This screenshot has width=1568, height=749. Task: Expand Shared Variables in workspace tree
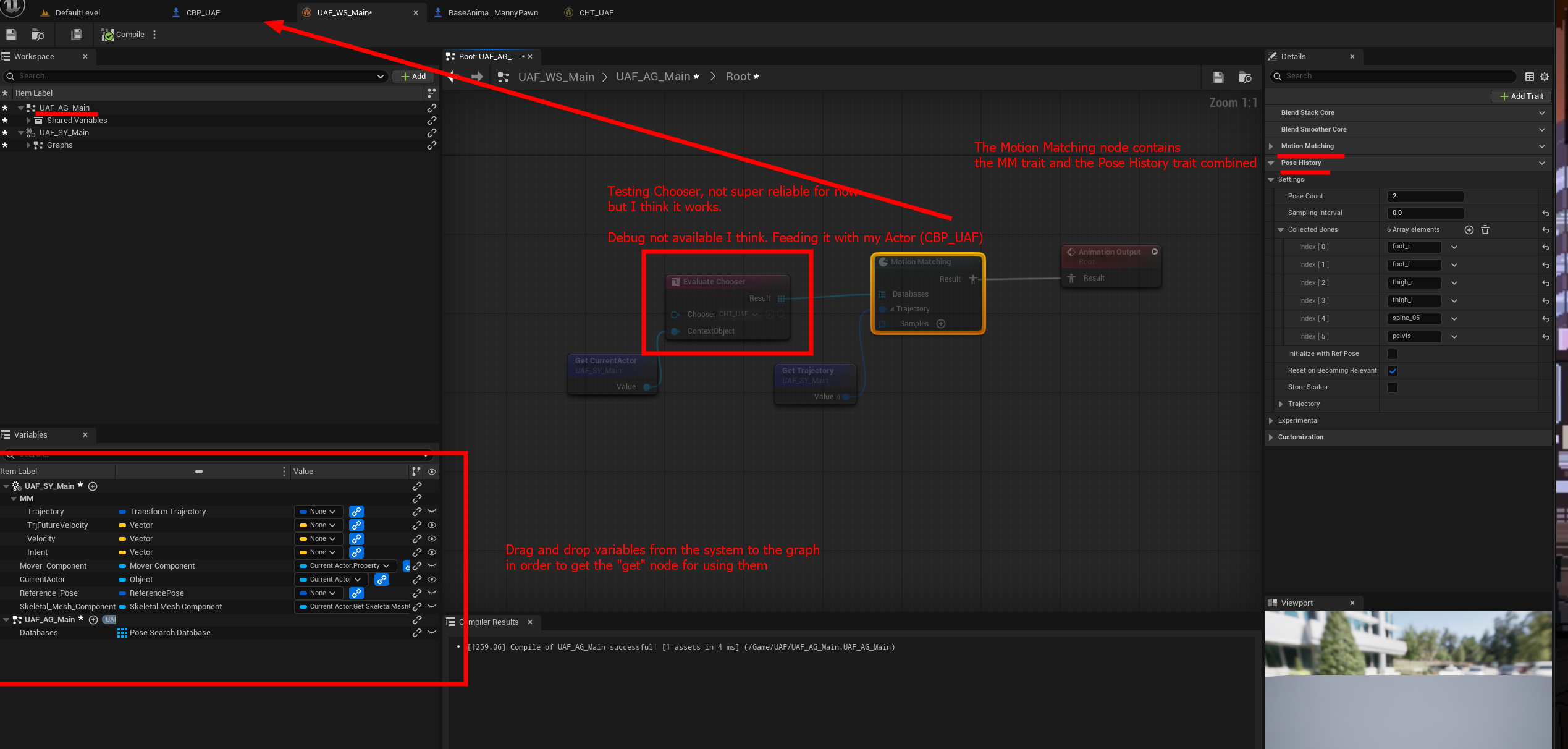point(28,121)
